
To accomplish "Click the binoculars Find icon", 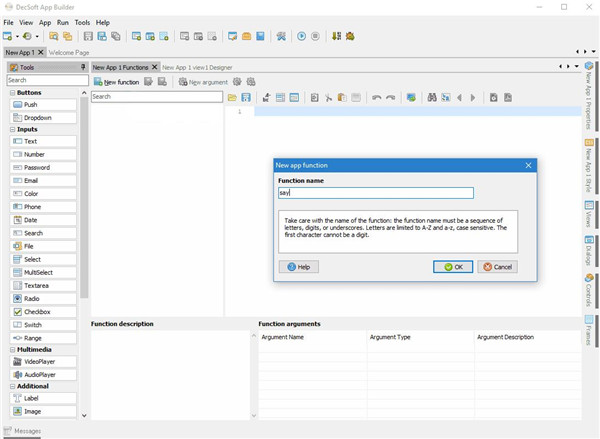I will click(432, 98).
